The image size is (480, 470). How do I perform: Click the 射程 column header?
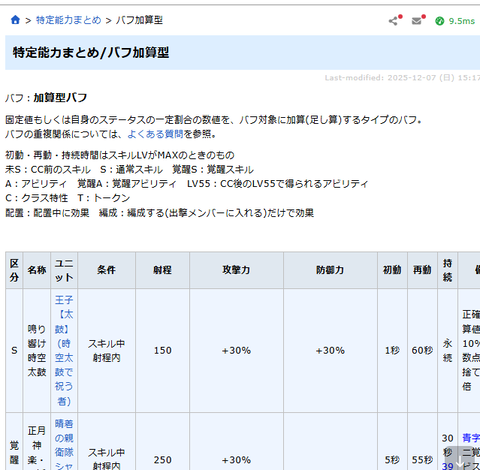tap(162, 270)
